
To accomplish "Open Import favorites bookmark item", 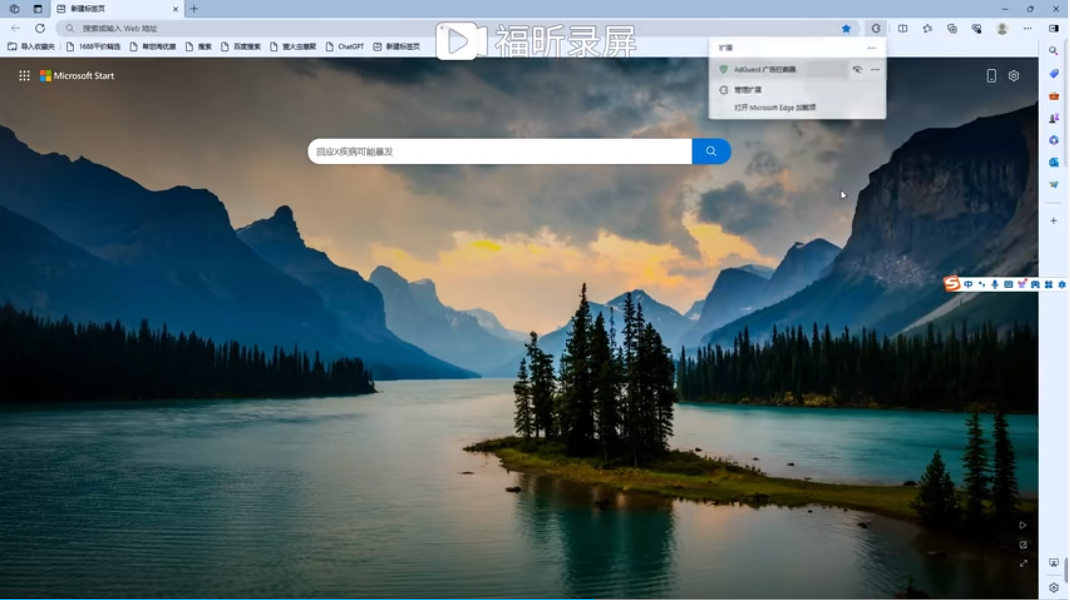I will [x=31, y=46].
